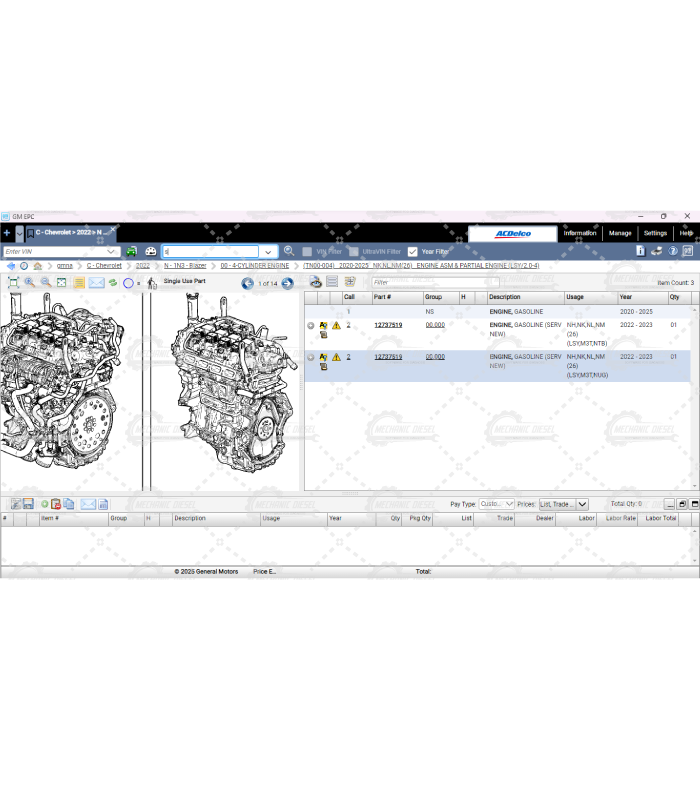This screenshot has width=700, height=800.
Task: Open the Manage menu
Action: click(620, 233)
